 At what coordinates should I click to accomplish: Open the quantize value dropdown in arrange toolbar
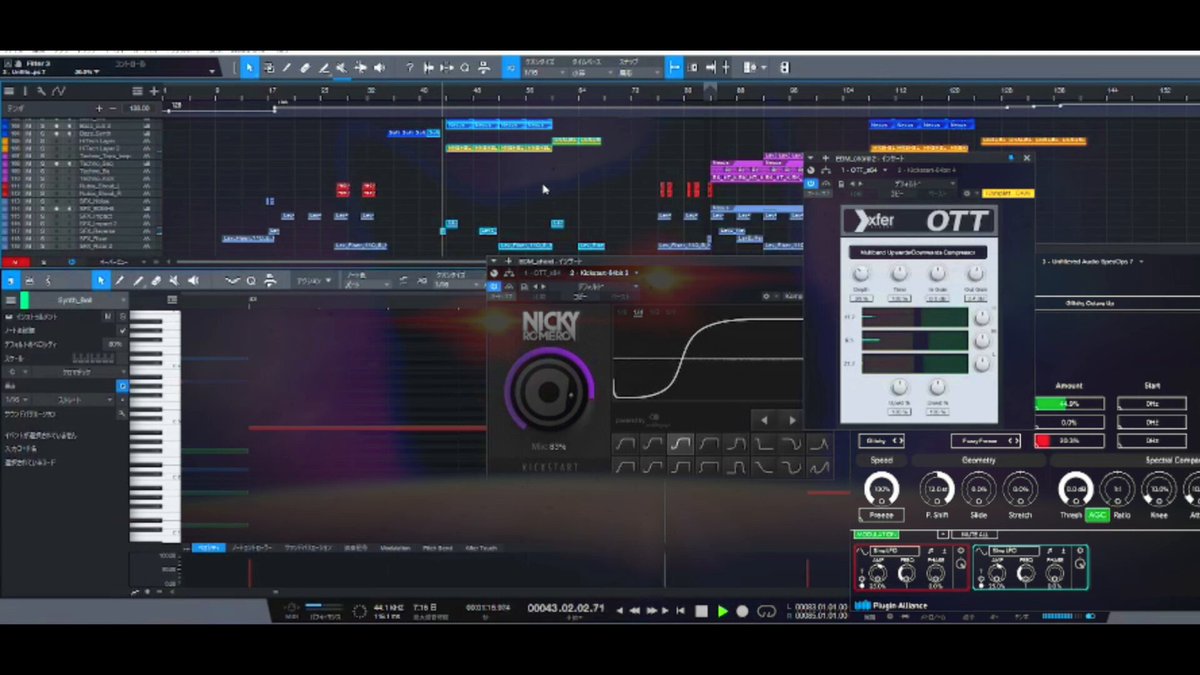tap(545, 72)
